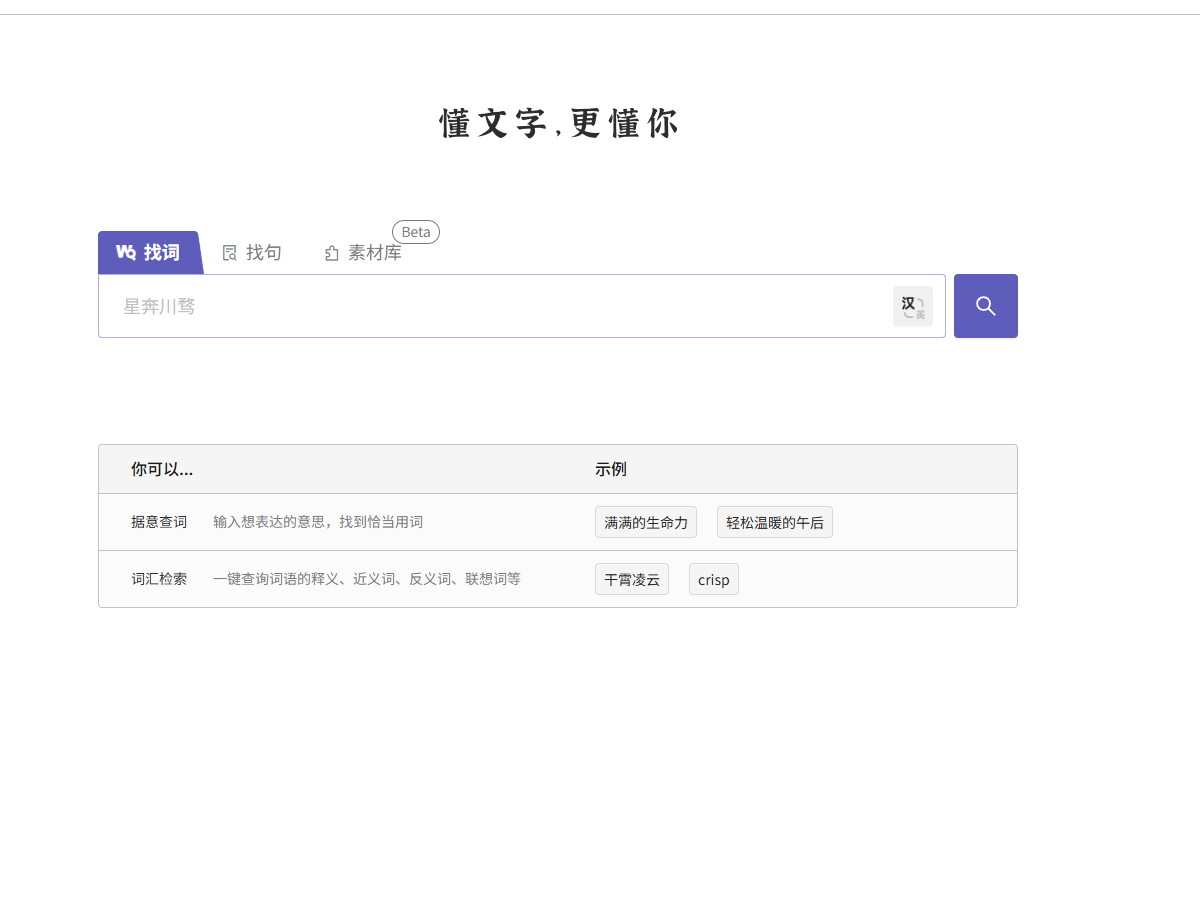
Task: Select the crisp example chip
Action: click(x=713, y=579)
